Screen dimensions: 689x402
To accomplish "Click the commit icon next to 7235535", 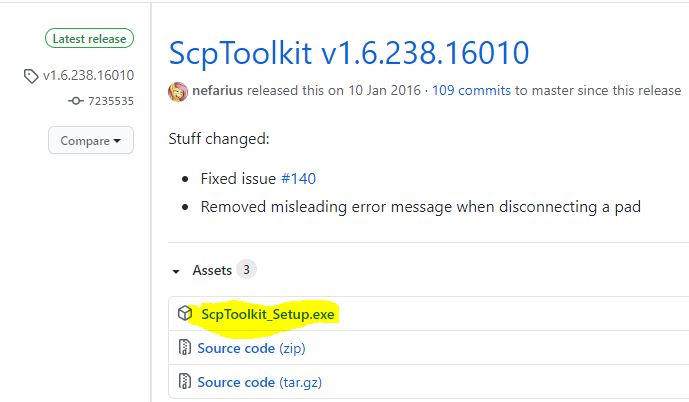I will coord(76,101).
